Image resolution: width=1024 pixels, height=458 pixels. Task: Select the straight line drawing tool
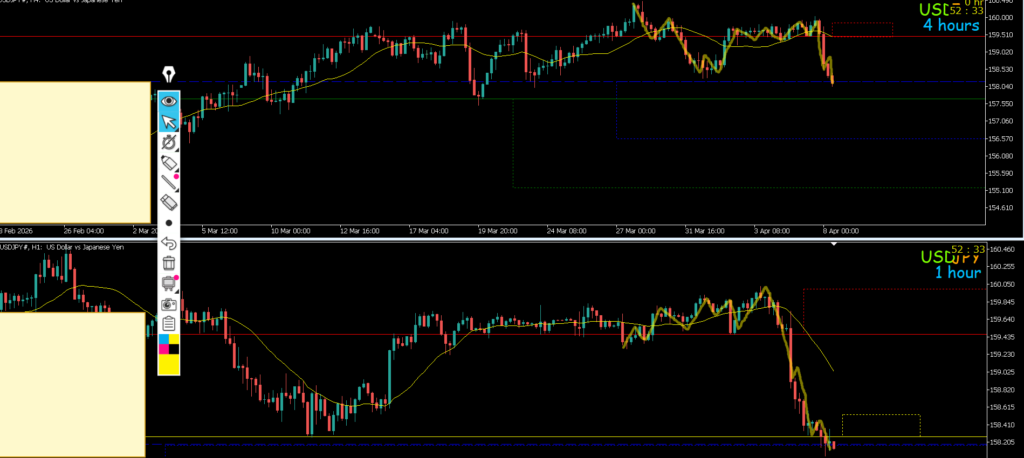[x=169, y=183]
